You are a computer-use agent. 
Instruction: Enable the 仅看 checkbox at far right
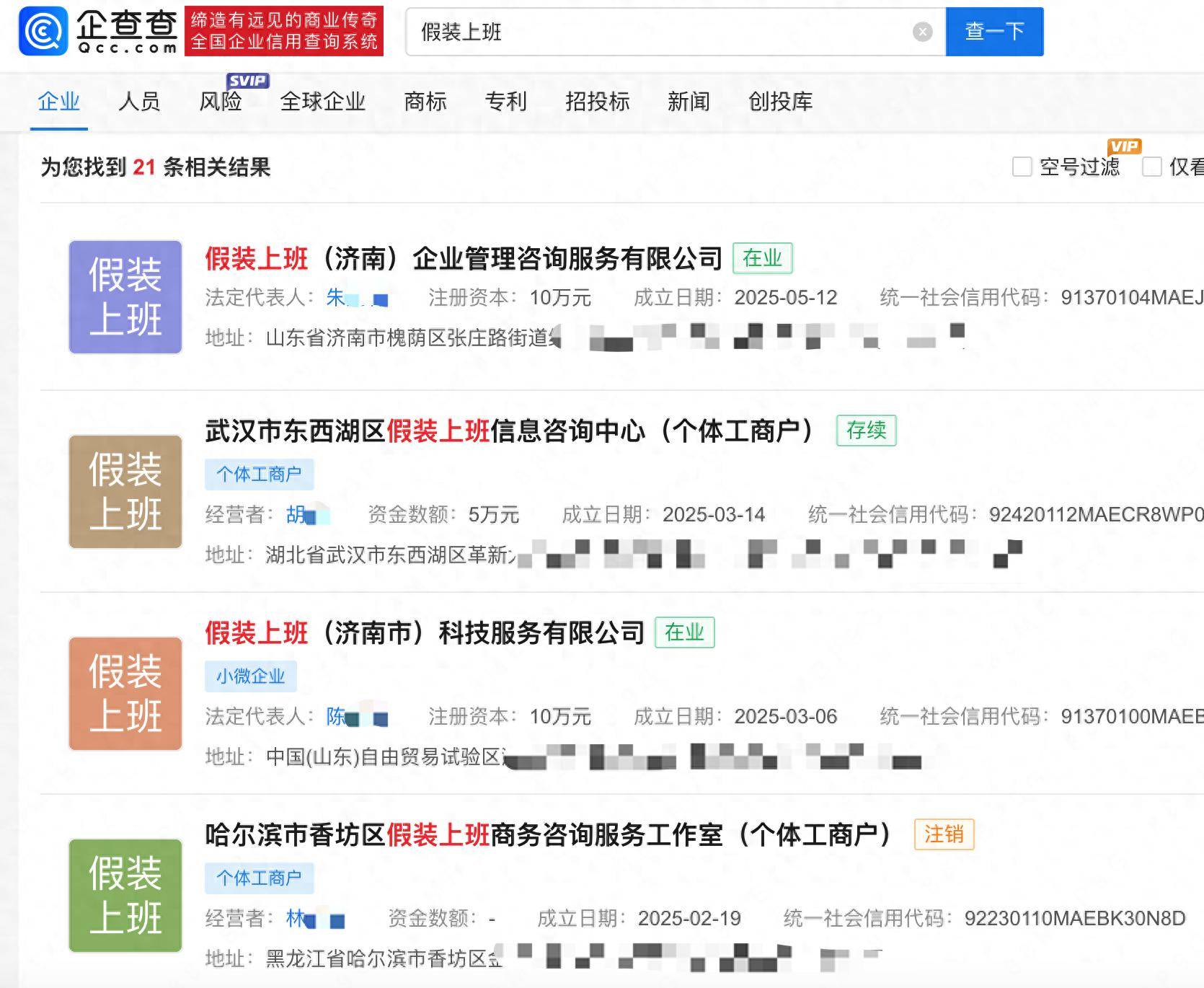(x=1151, y=167)
